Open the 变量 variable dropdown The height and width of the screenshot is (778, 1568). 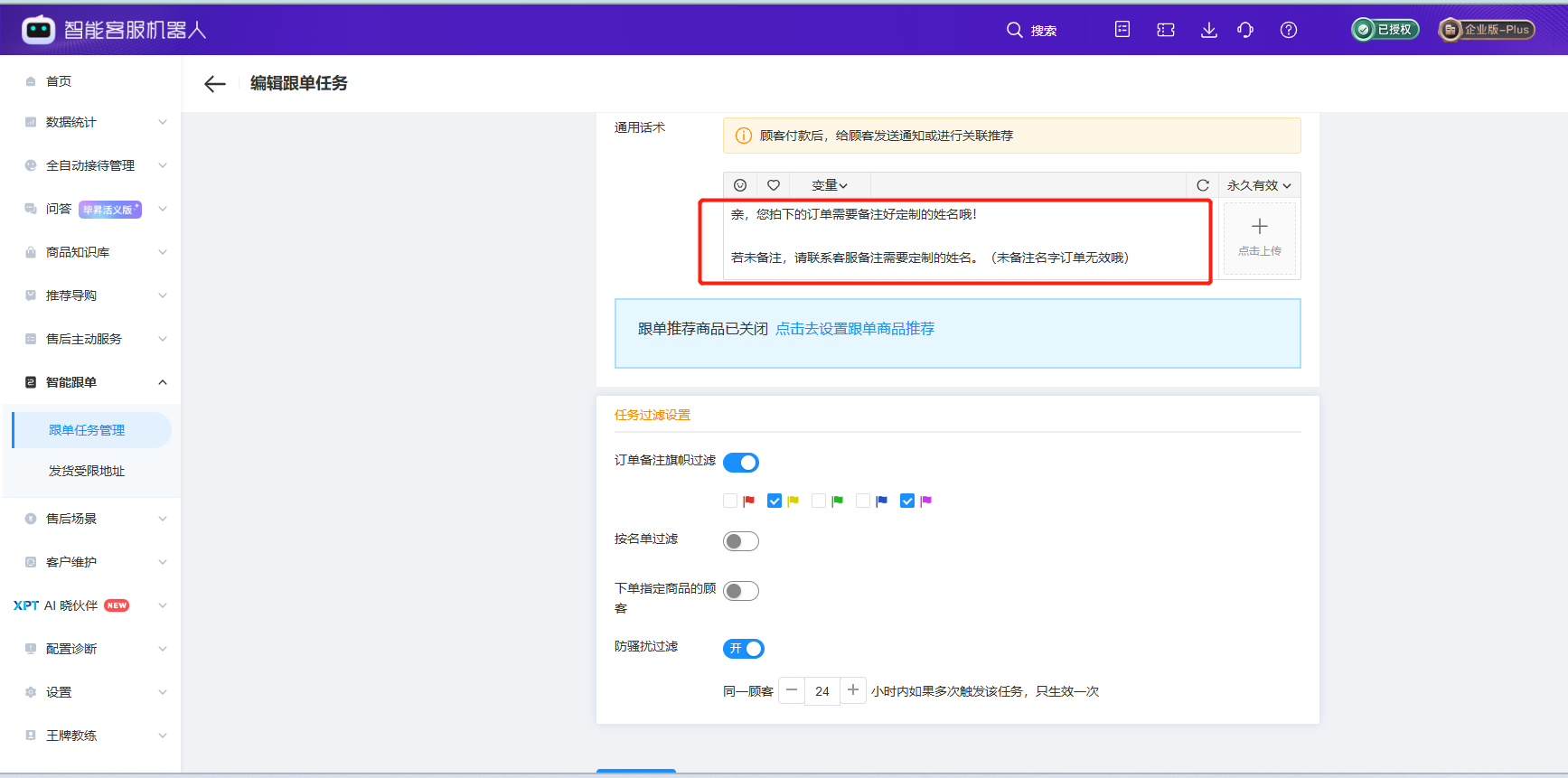click(x=829, y=185)
